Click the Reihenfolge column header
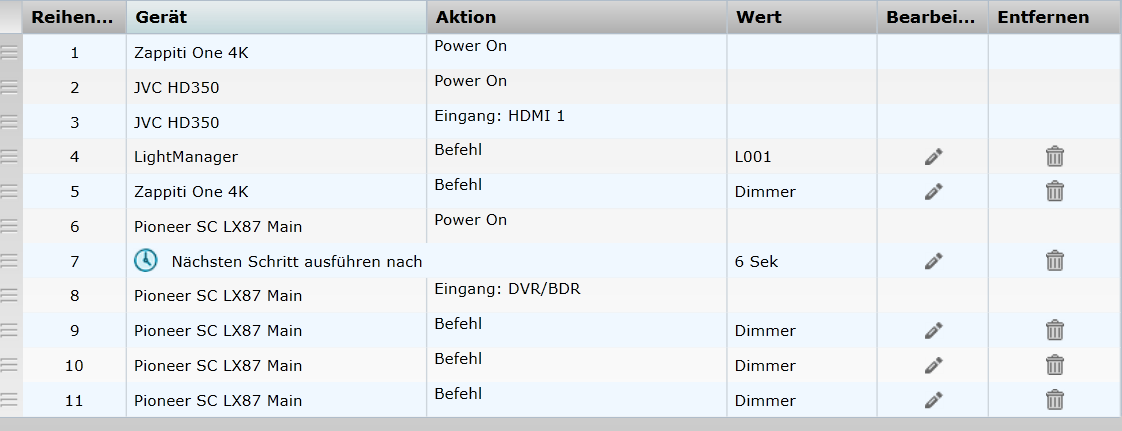Image resolution: width=1122 pixels, height=431 pixels. 74,17
